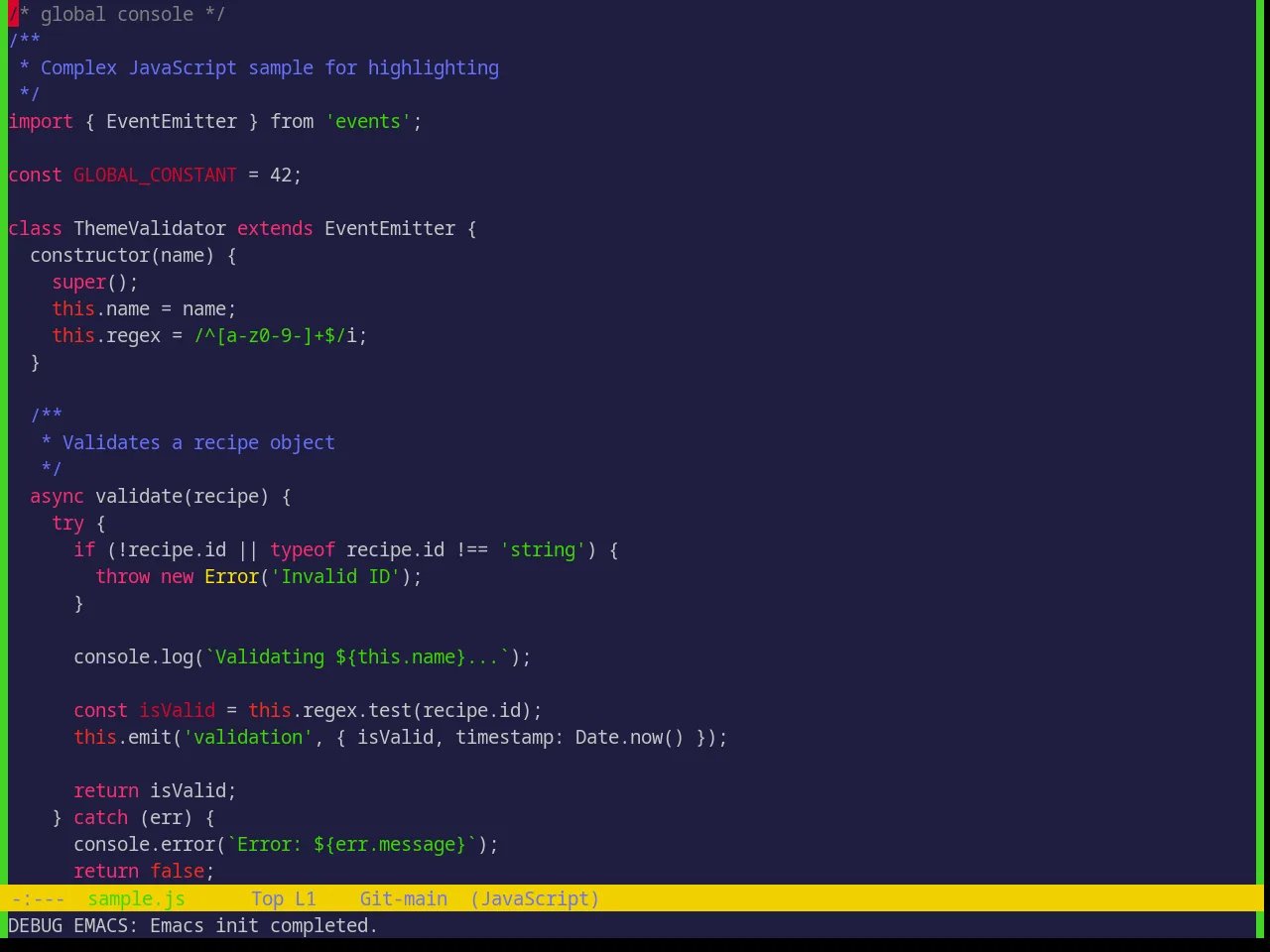The height and width of the screenshot is (952, 1270).
Task: Click 'Validates a recipe object' comment
Action: (x=198, y=442)
